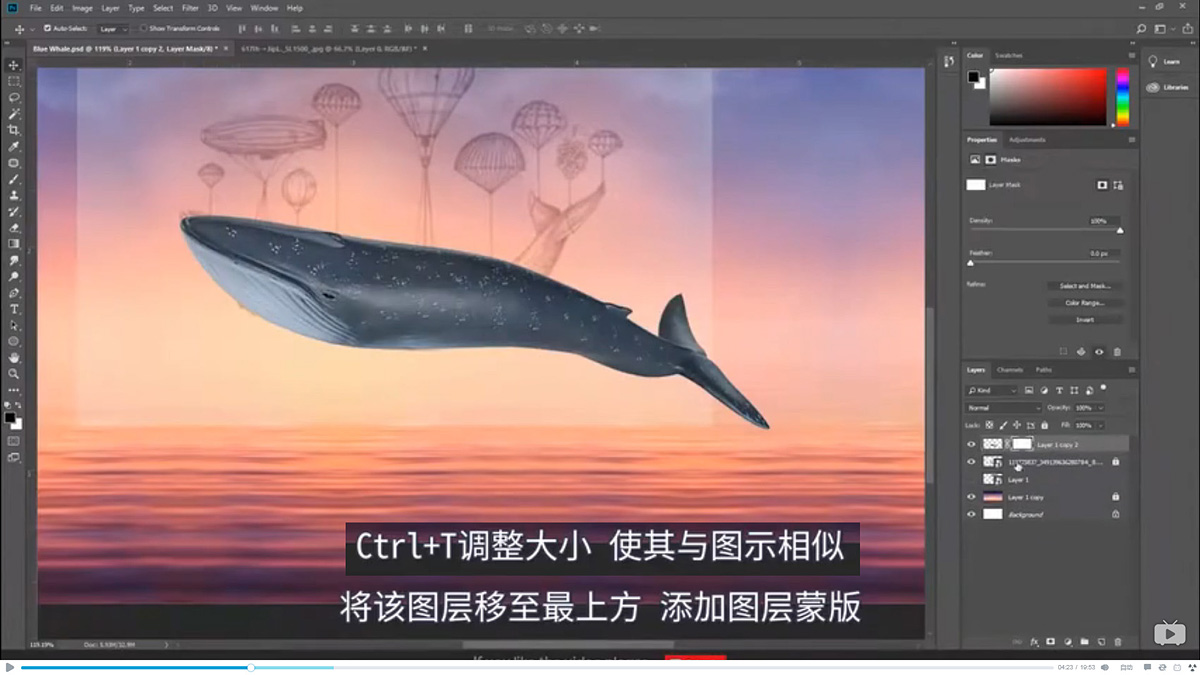The image size is (1200, 675).
Task: Hide the Background layer
Action: point(971,514)
